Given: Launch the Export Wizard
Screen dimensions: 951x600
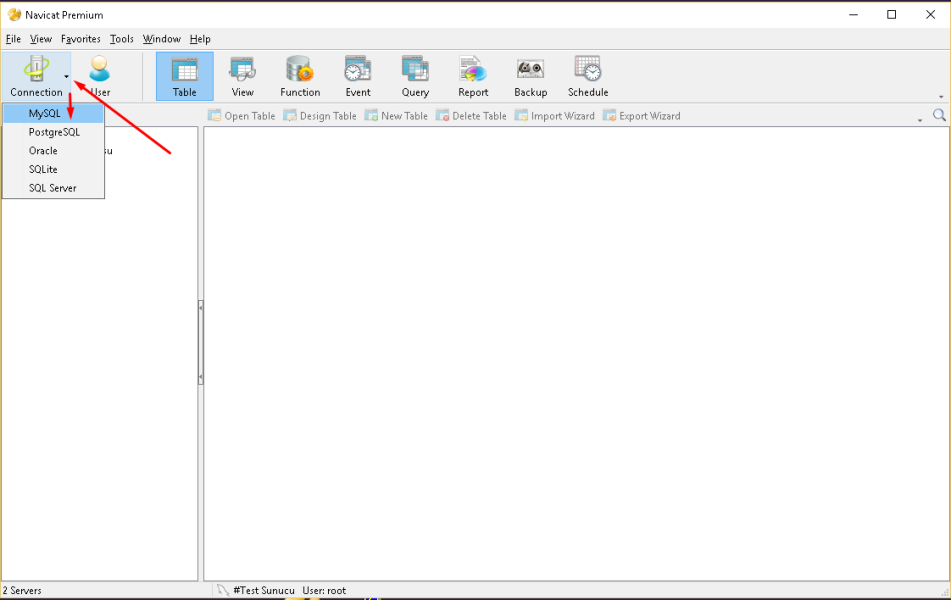Looking at the screenshot, I should pyautogui.click(x=644, y=115).
